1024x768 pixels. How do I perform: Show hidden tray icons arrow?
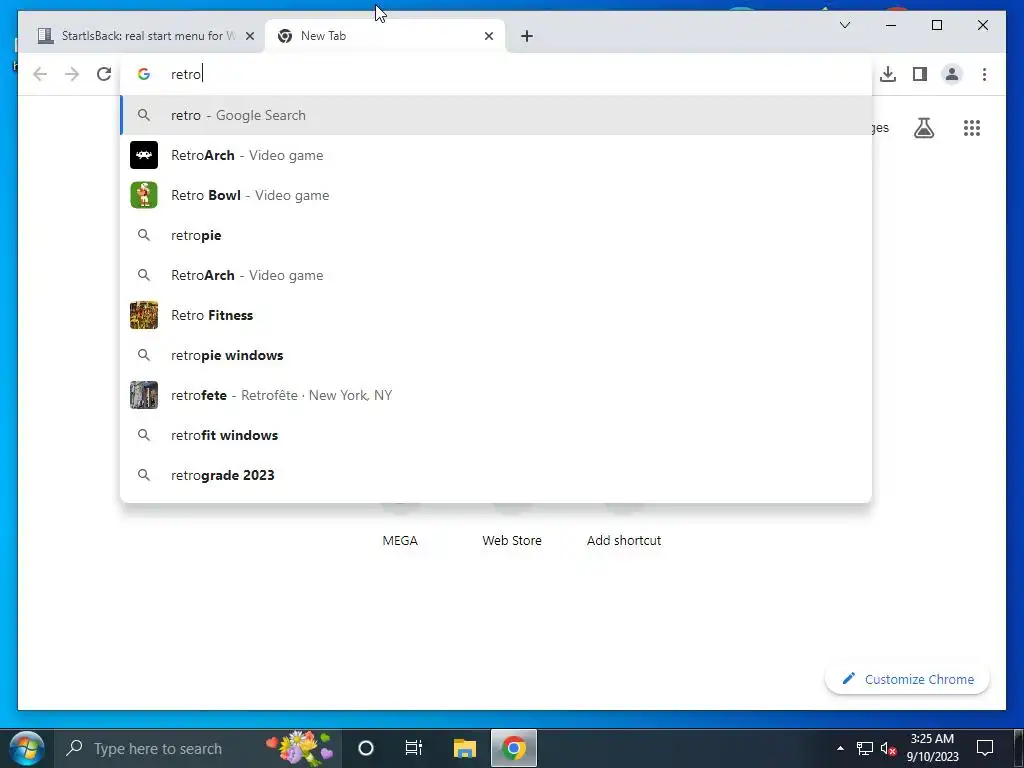point(840,748)
